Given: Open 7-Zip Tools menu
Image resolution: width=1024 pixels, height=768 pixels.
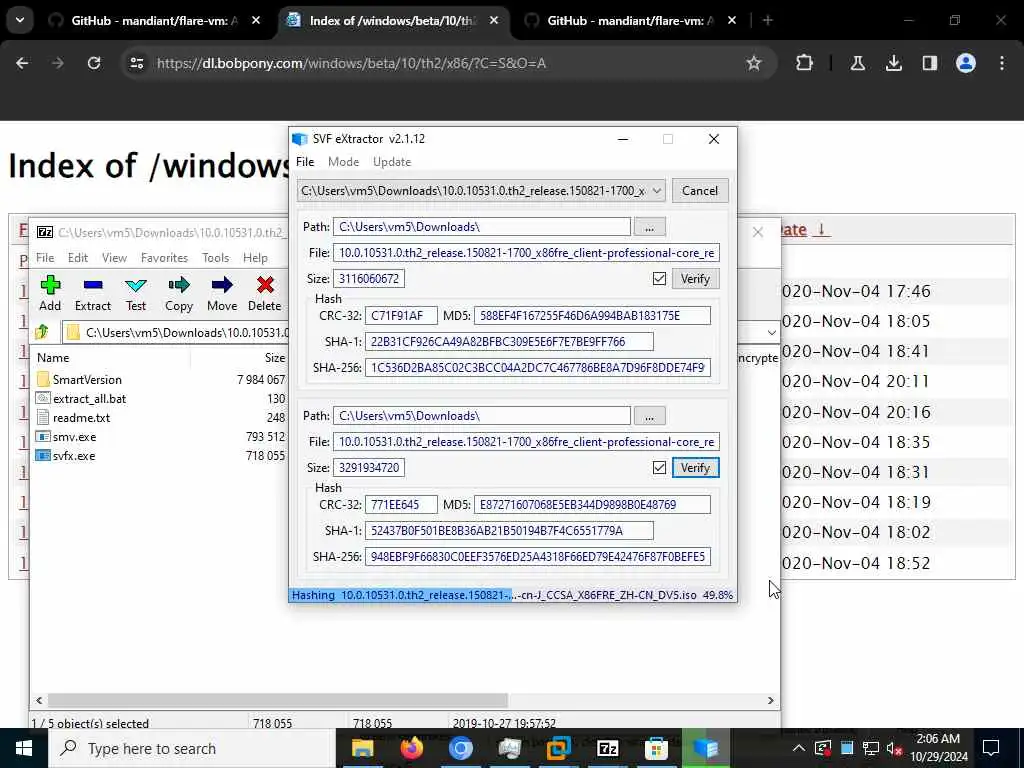Looking at the screenshot, I should pos(216,257).
